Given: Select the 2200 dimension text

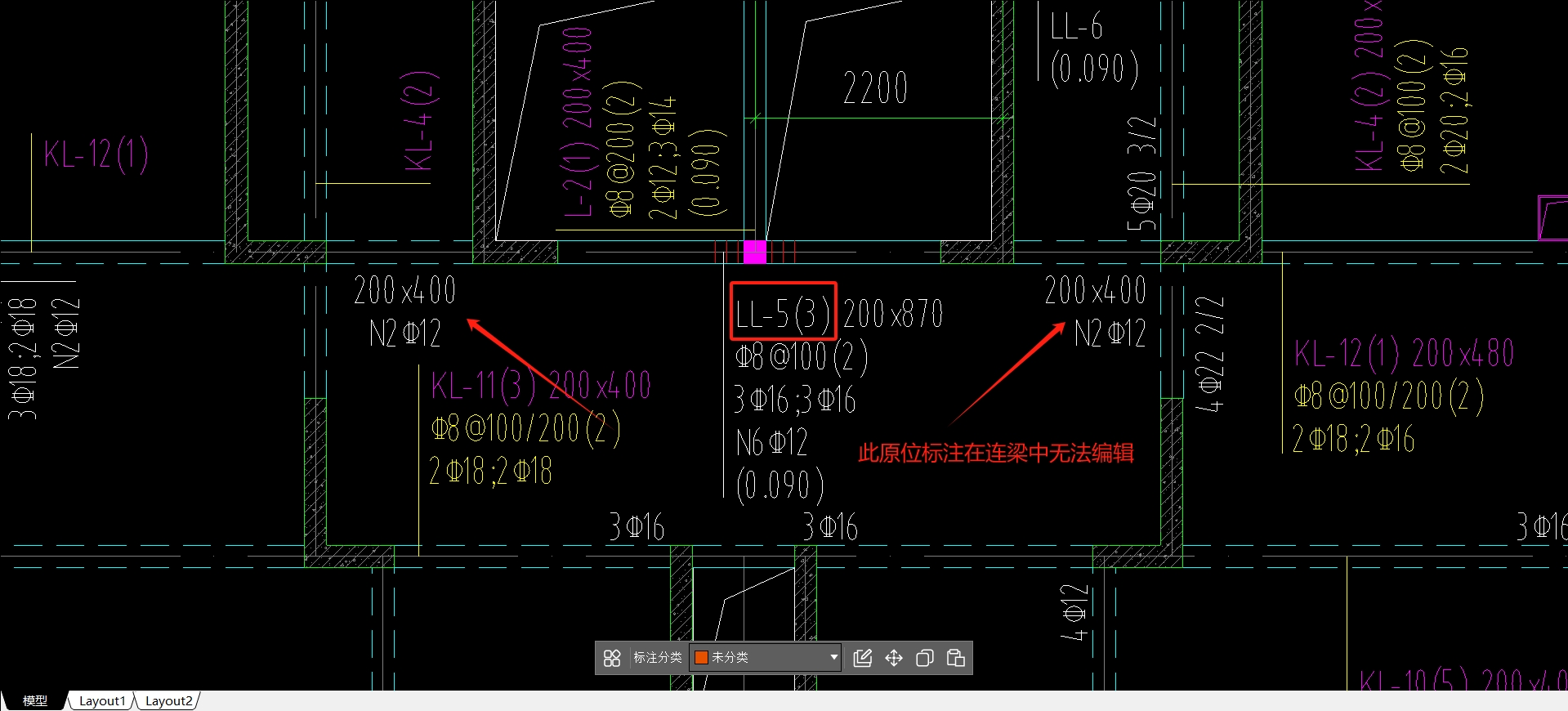Looking at the screenshot, I should click(x=875, y=87).
